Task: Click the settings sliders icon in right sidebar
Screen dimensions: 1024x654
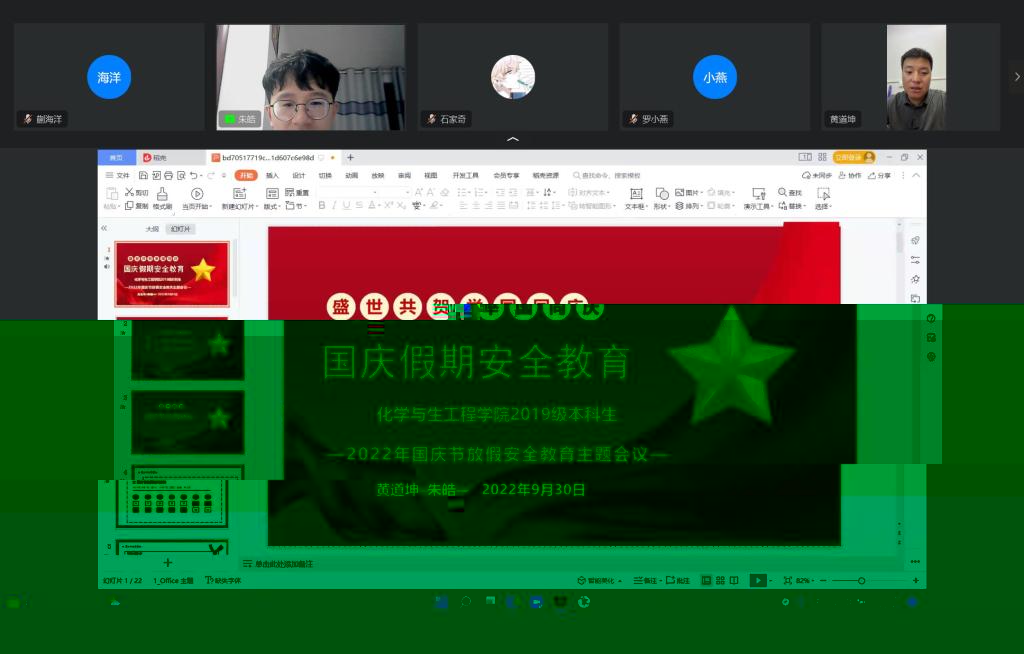Action: point(916,259)
